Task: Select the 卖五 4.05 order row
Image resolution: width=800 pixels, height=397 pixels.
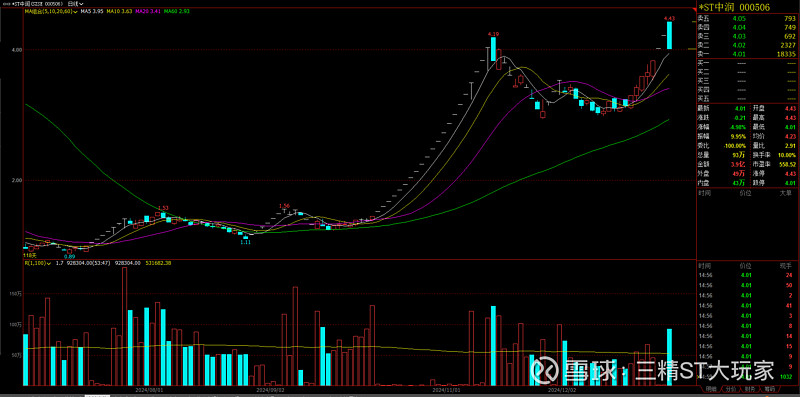Action: pyautogui.click(x=747, y=18)
